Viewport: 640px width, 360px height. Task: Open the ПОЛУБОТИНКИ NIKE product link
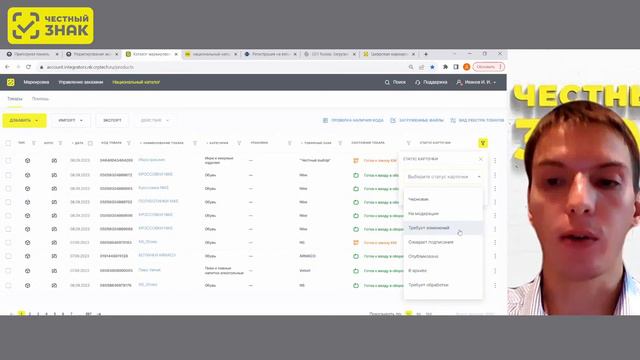coord(158,201)
